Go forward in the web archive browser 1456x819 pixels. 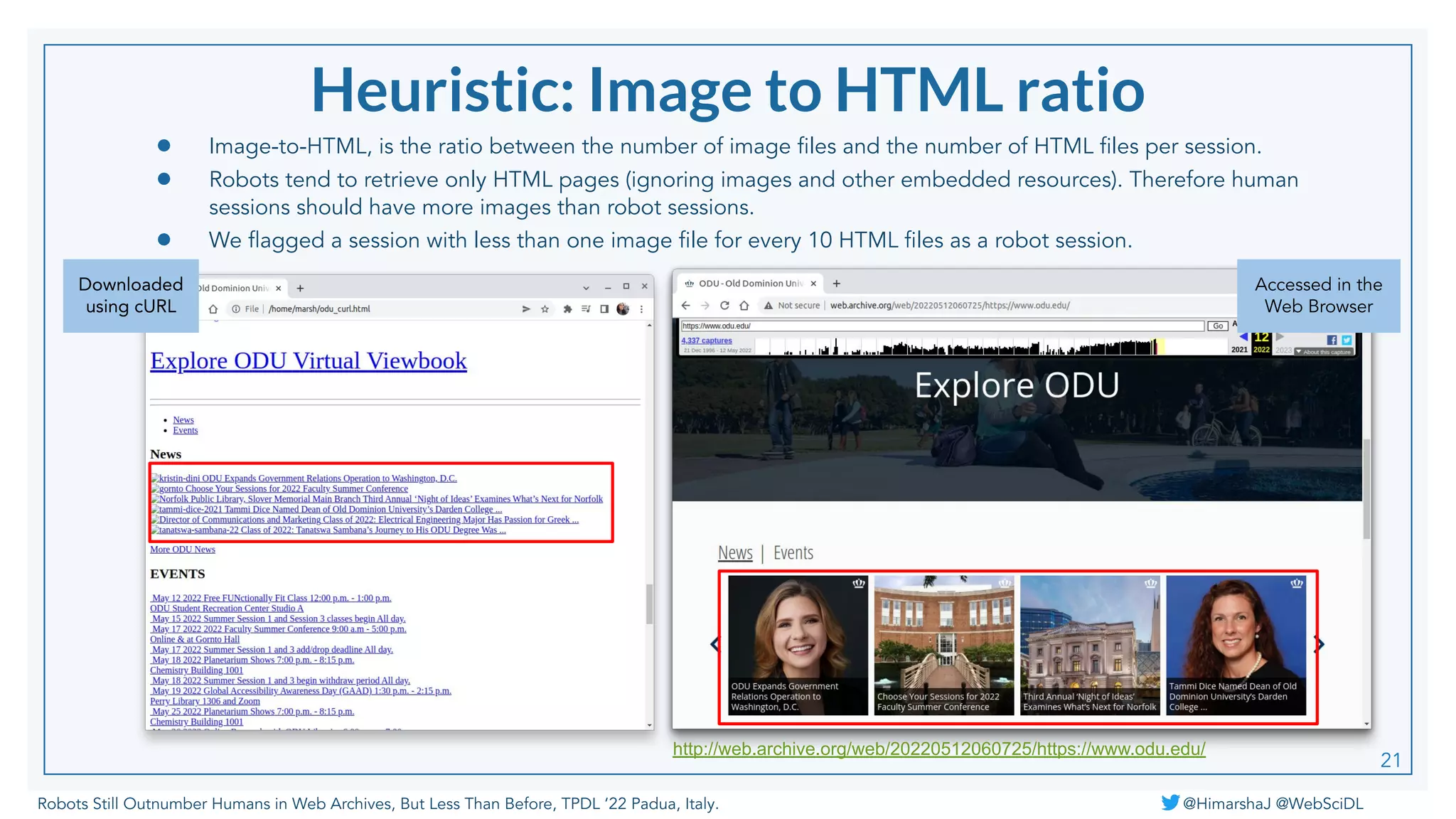[705, 306]
